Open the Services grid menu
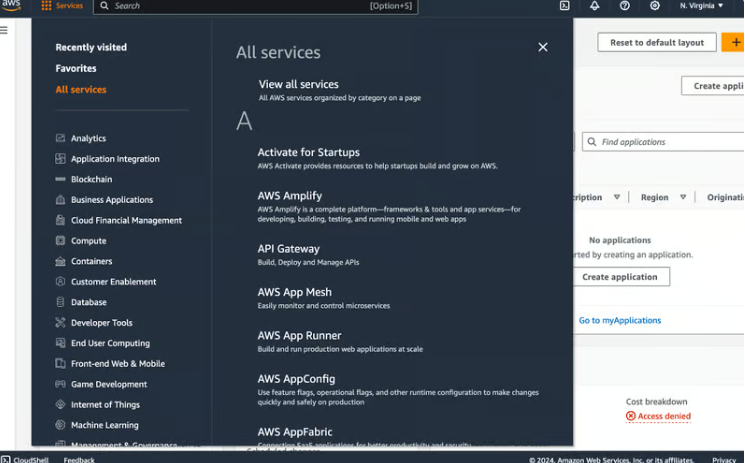This screenshot has height=463, width=745. point(62,6)
